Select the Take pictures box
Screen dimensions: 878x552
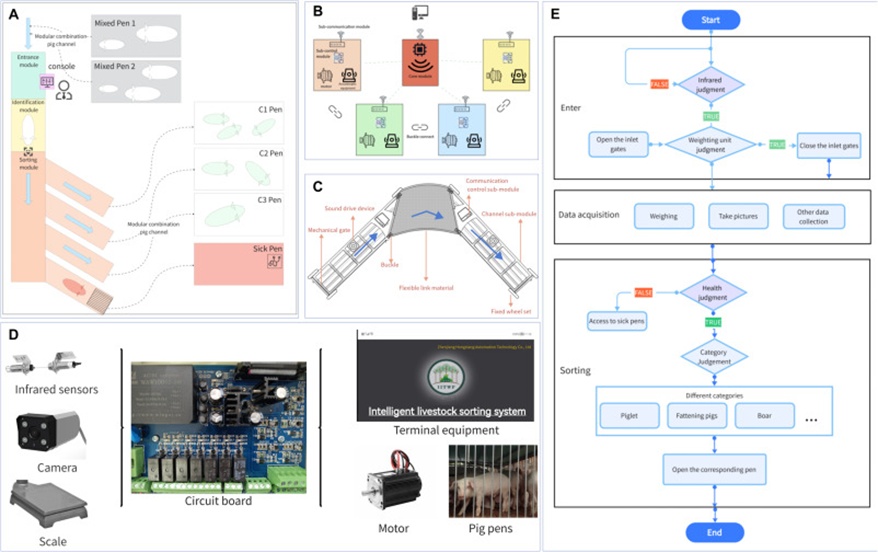[738, 216]
